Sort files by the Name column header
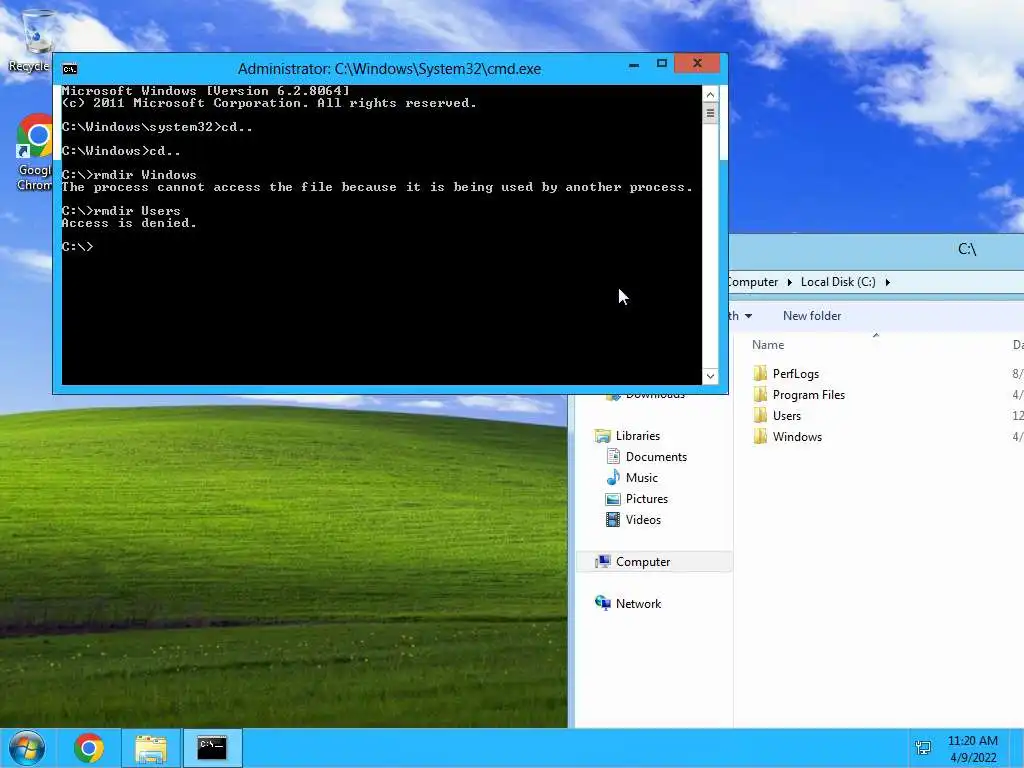 [x=768, y=345]
